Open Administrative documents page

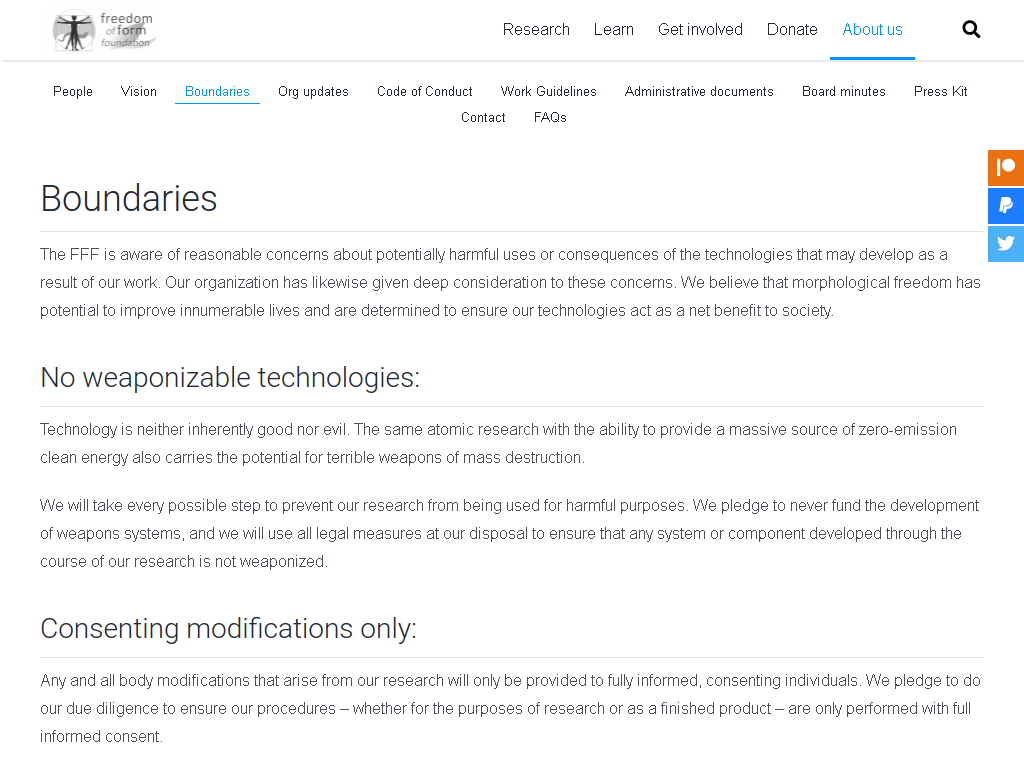(699, 91)
